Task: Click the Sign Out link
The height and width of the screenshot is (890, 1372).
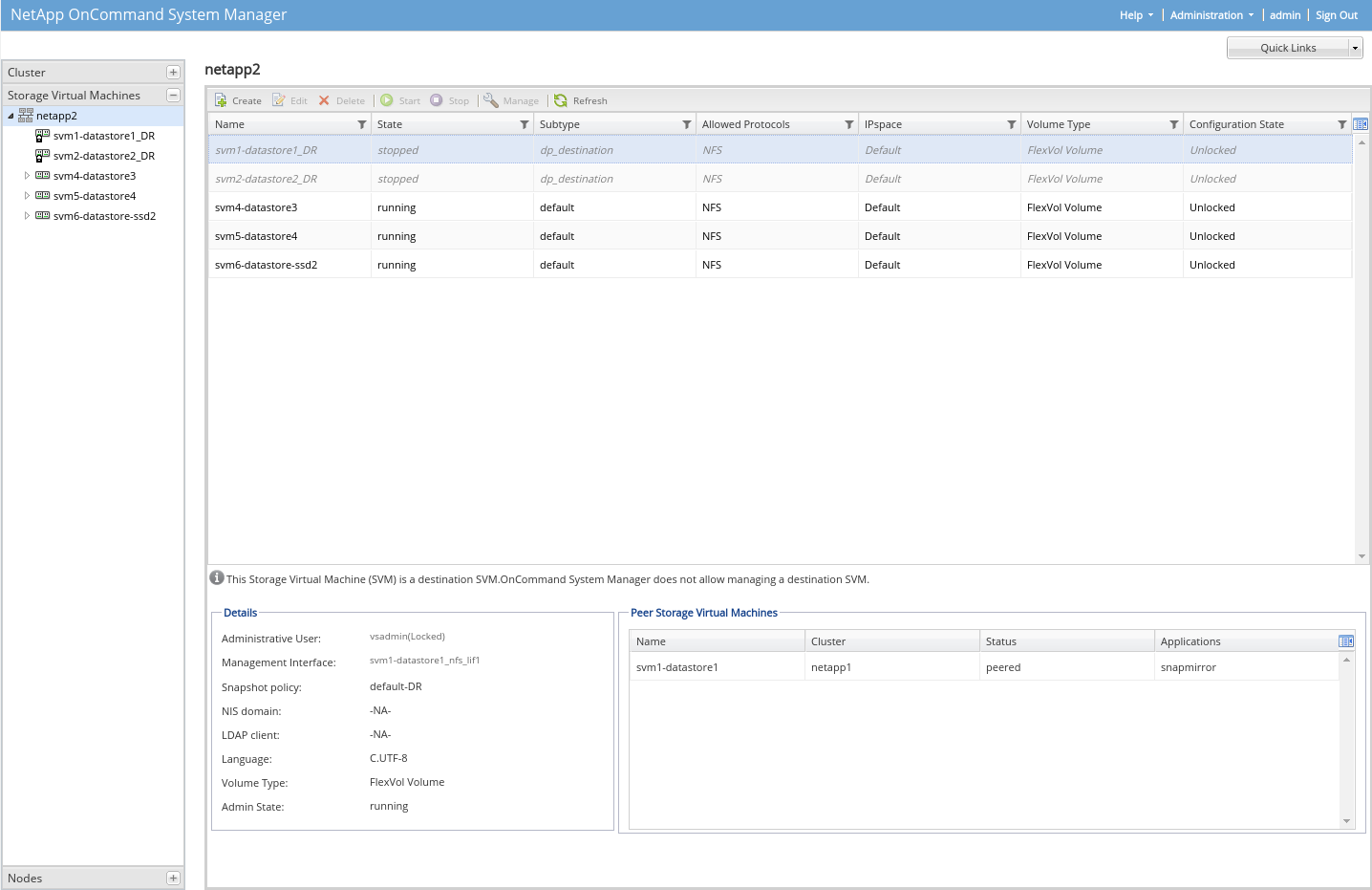Action: [1336, 15]
